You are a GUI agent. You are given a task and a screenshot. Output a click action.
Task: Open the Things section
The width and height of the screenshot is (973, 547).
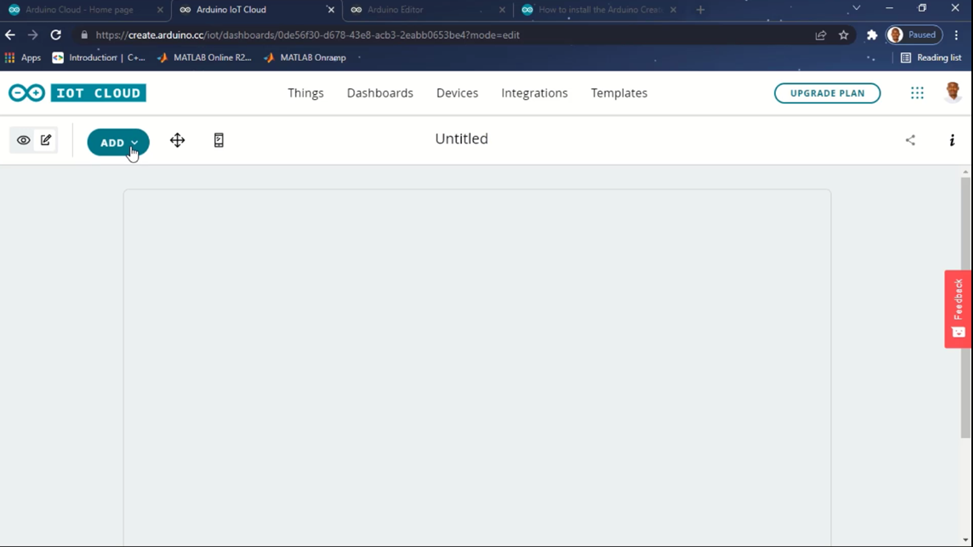pyautogui.click(x=305, y=93)
